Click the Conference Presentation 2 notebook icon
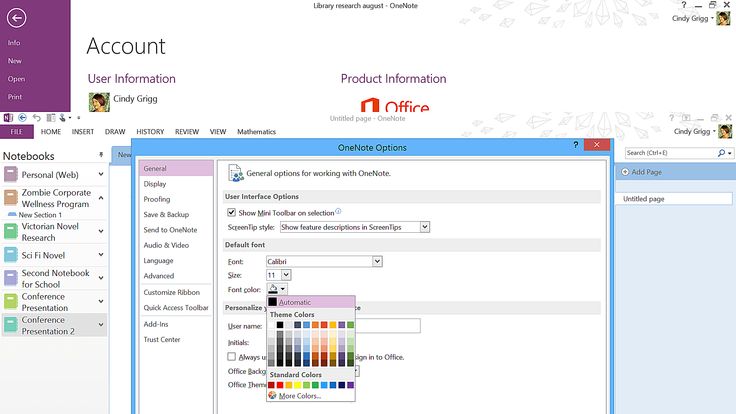This screenshot has height=414, width=736. coord(11,325)
